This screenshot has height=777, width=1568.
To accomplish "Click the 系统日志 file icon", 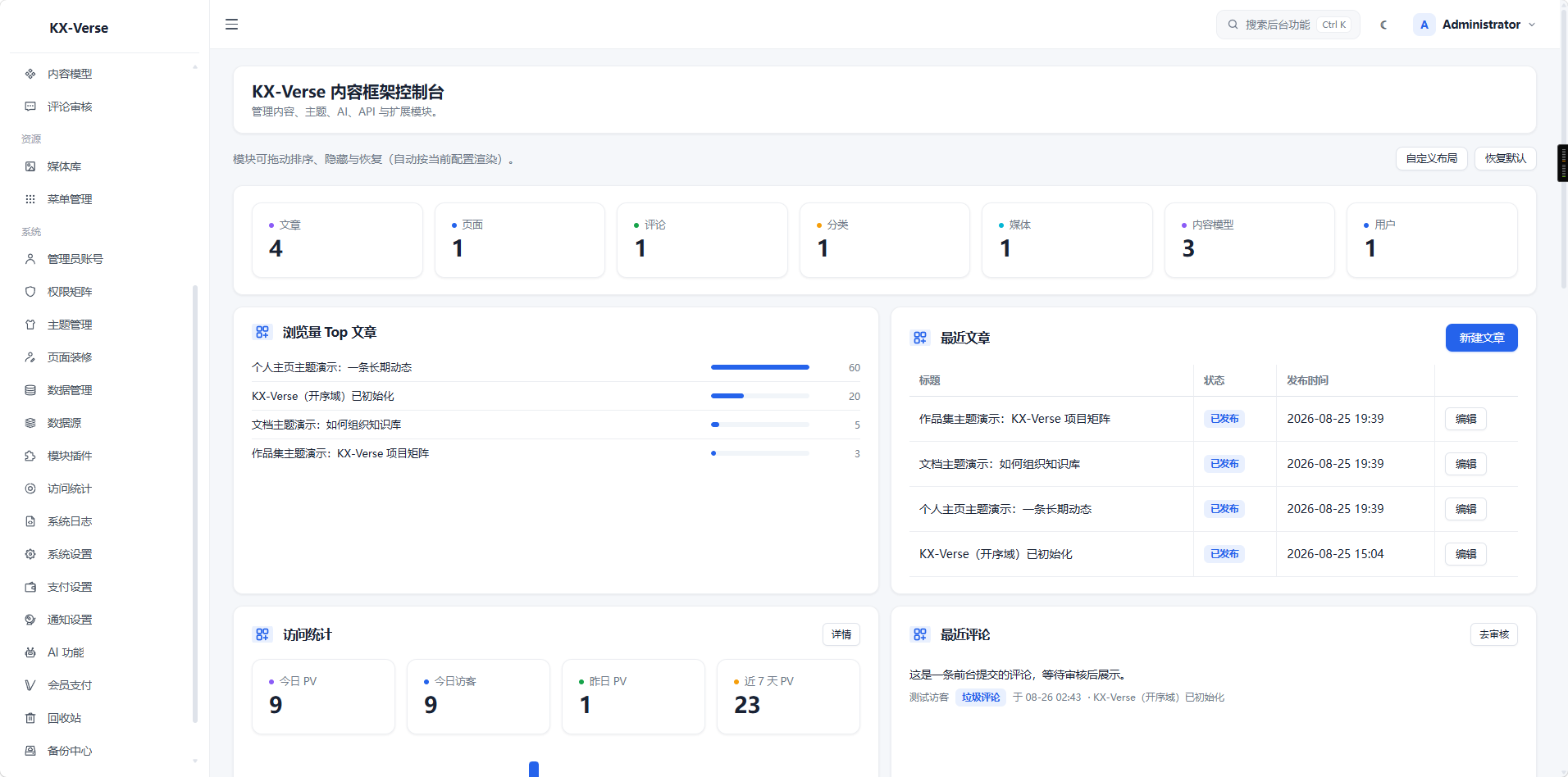I will [30, 521].
